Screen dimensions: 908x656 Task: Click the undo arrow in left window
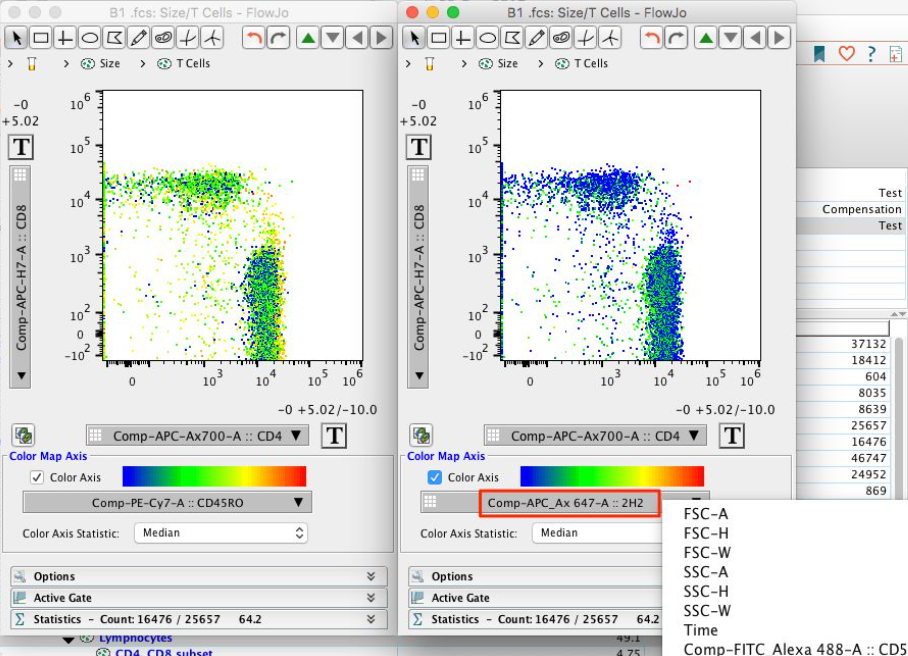click(253, 38)
